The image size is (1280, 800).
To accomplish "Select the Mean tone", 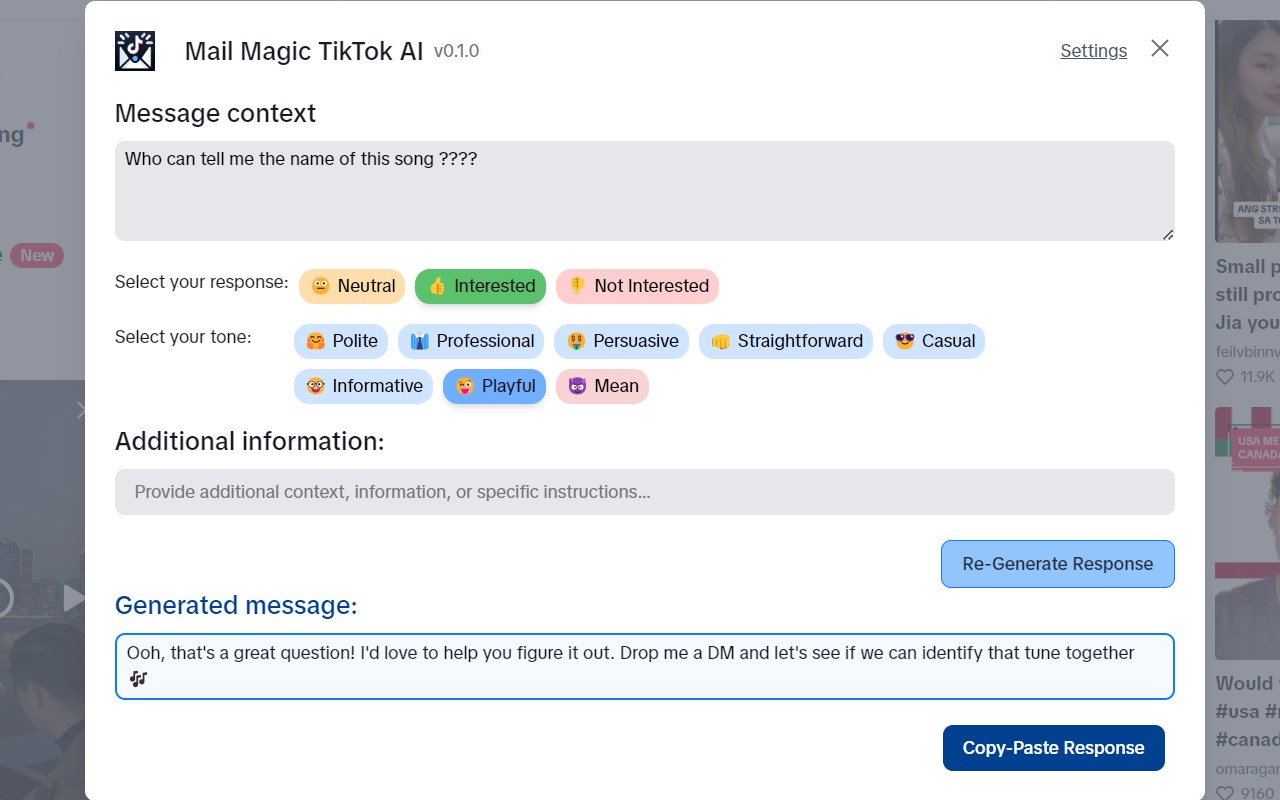I will pyautogui.click(x=602, y=386).
